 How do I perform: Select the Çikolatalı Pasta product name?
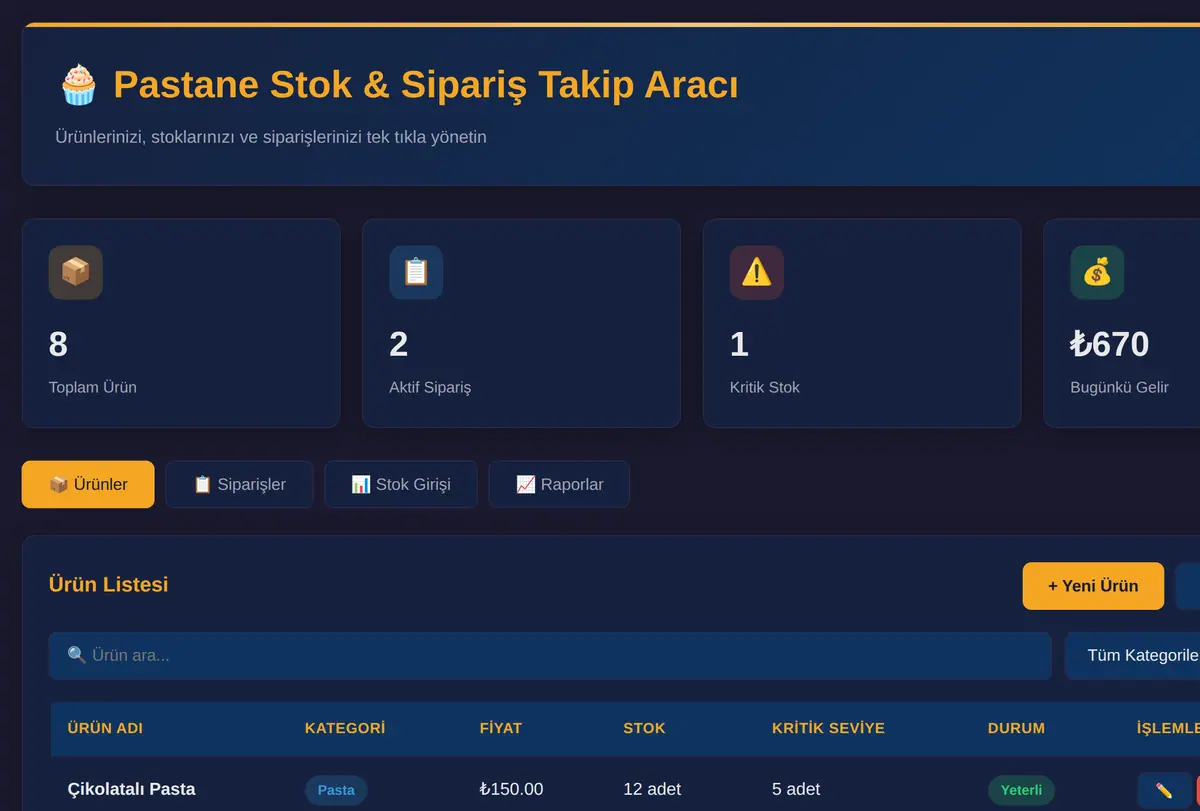tap(131, 789)
